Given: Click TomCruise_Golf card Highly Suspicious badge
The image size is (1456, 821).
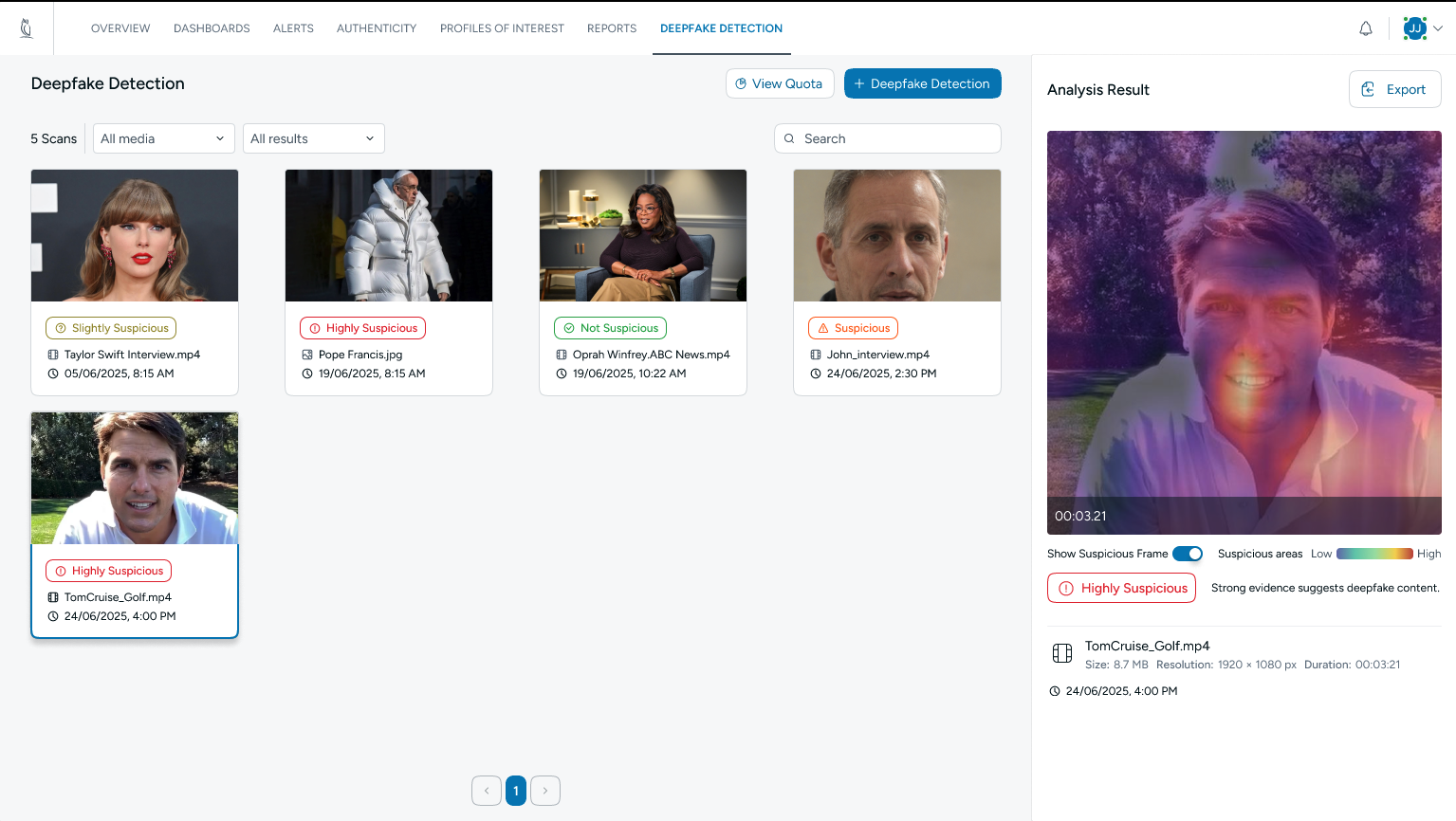Looking at the screenshot, I should tap(108, 571).
